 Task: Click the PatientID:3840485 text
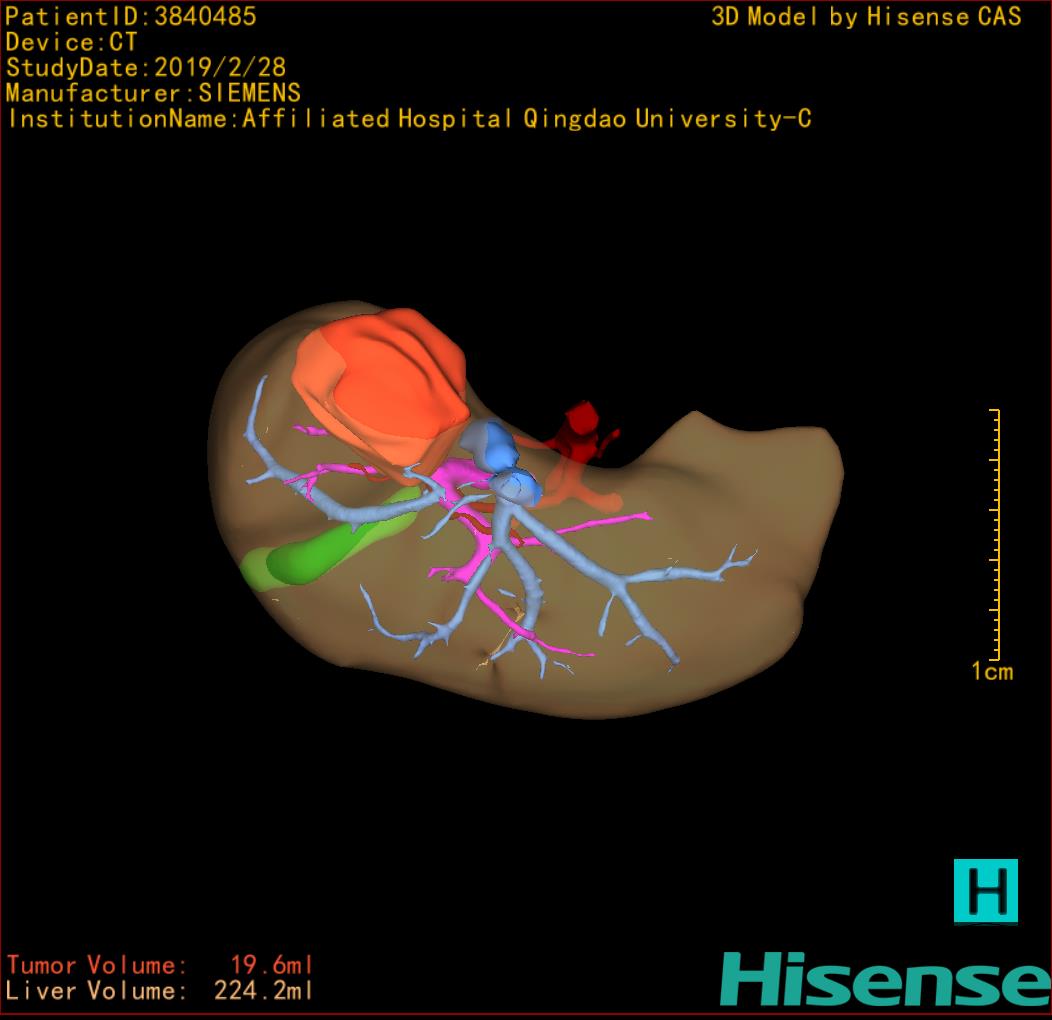click(x=131, y=17)
